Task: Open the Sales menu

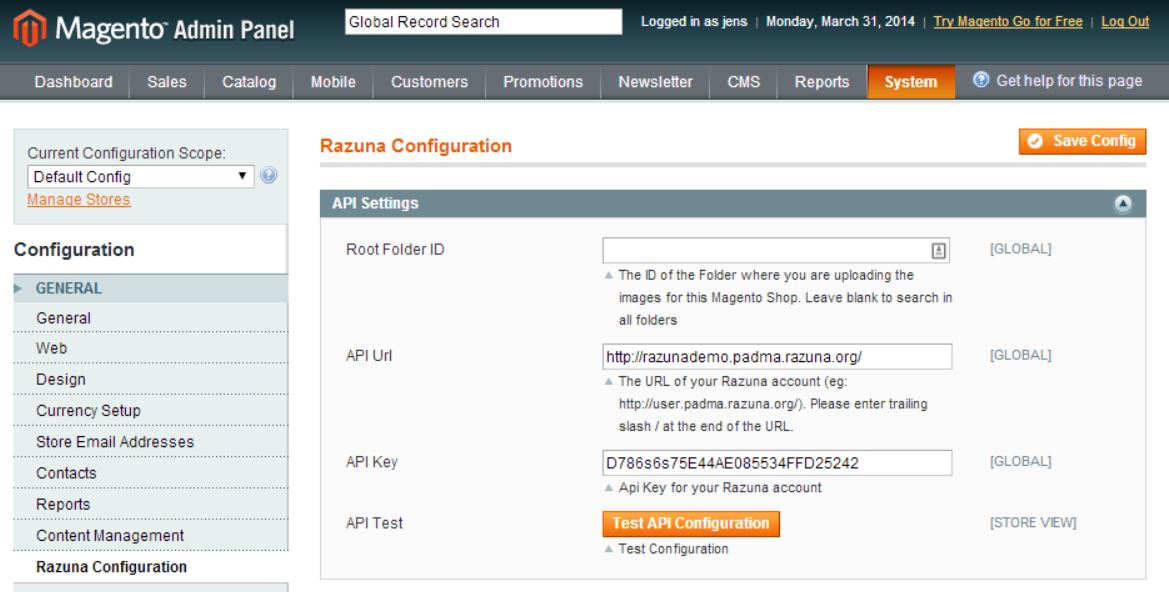Action: [x=166, y=82]
